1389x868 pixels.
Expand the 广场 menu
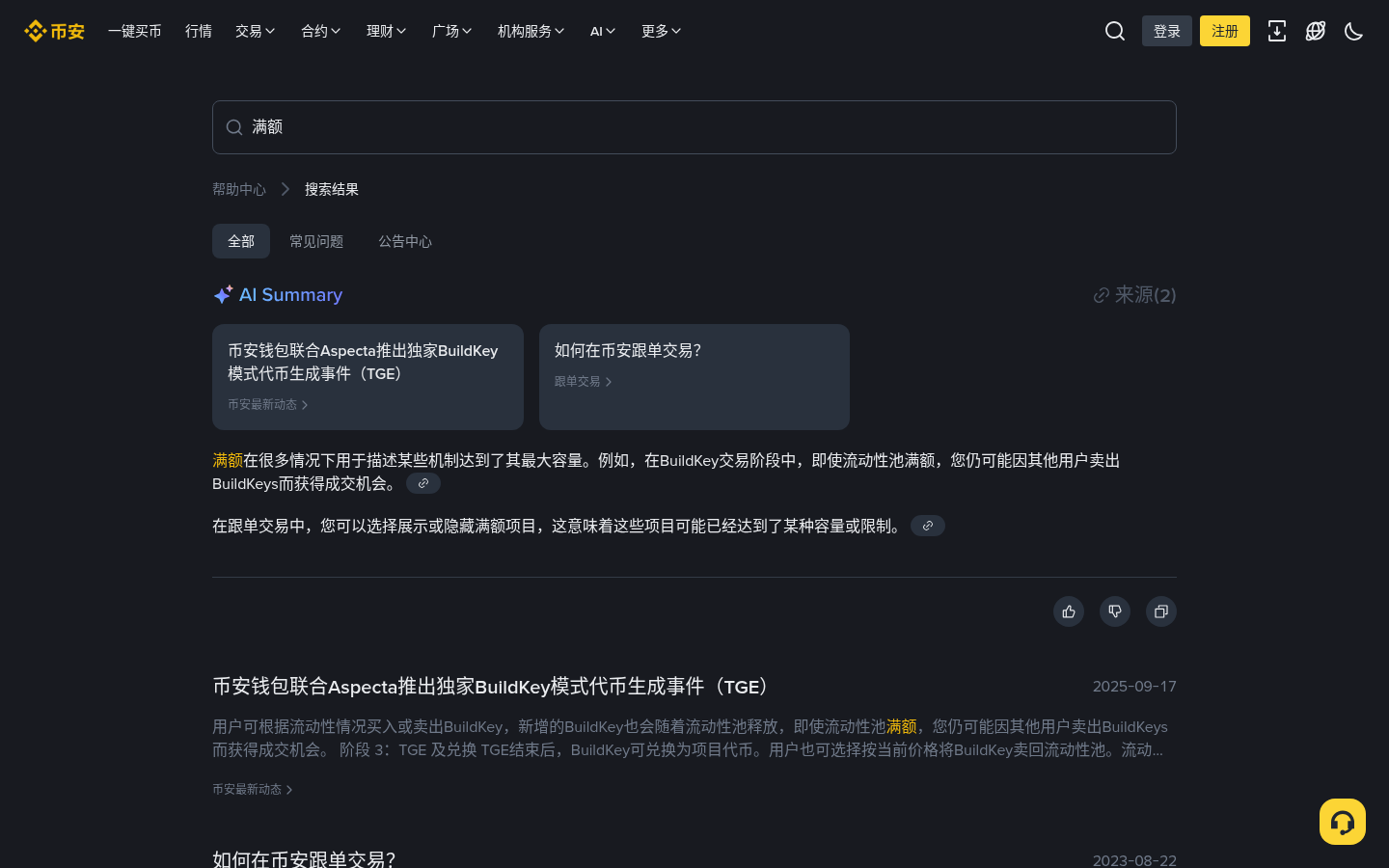click(x=452, y=31)
